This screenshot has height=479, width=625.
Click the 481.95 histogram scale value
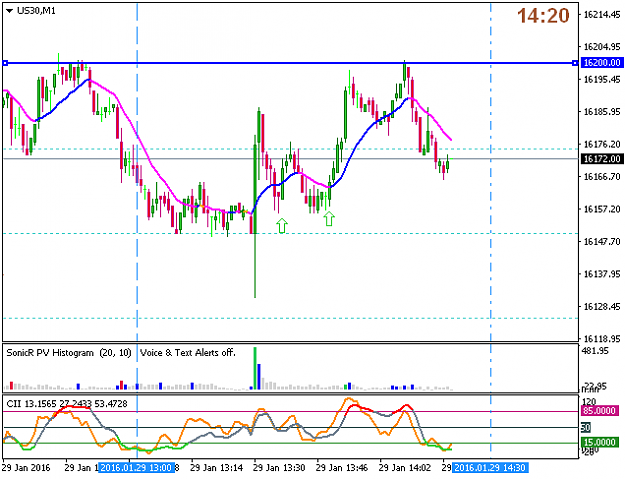click(595, 351)
